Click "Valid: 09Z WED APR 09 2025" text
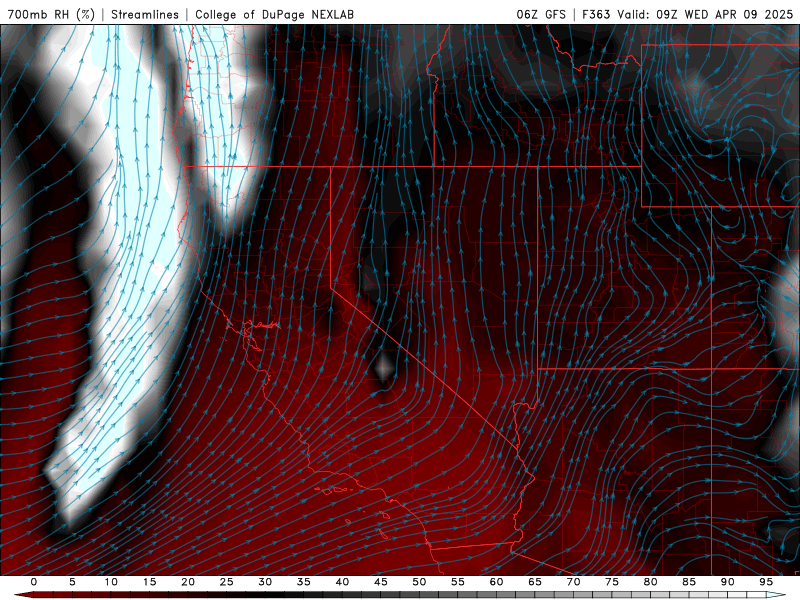 click(705, 14)
